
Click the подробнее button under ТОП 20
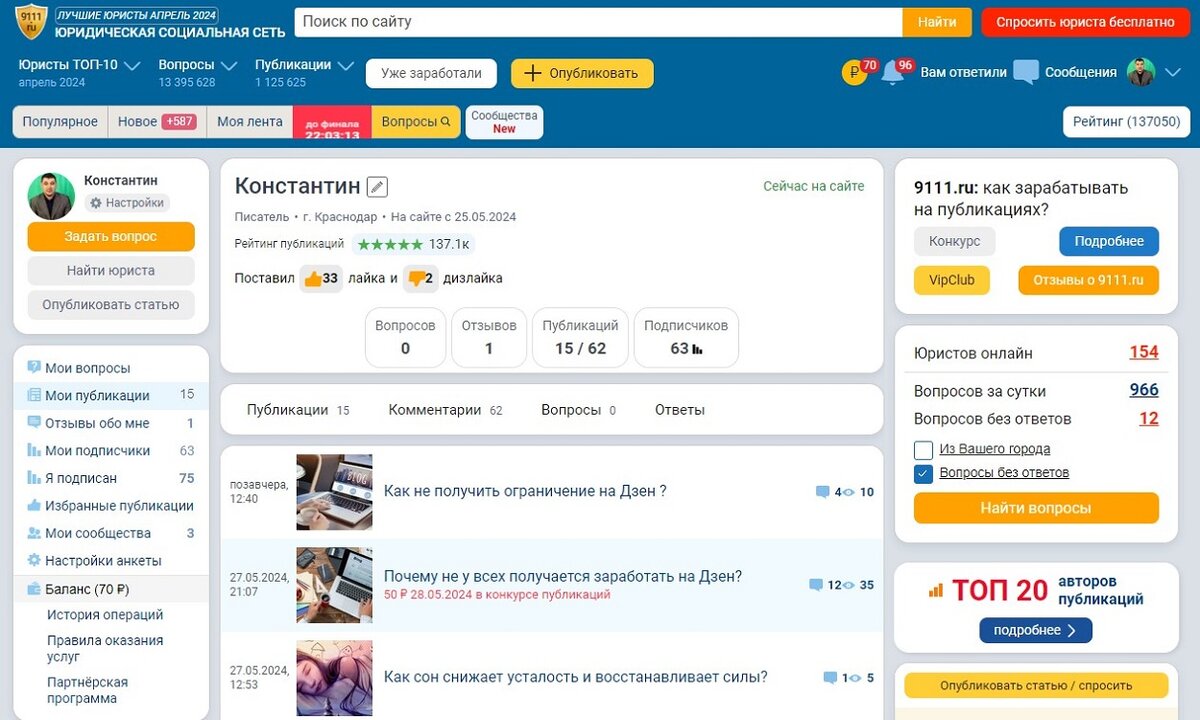tap(1036, 631)
